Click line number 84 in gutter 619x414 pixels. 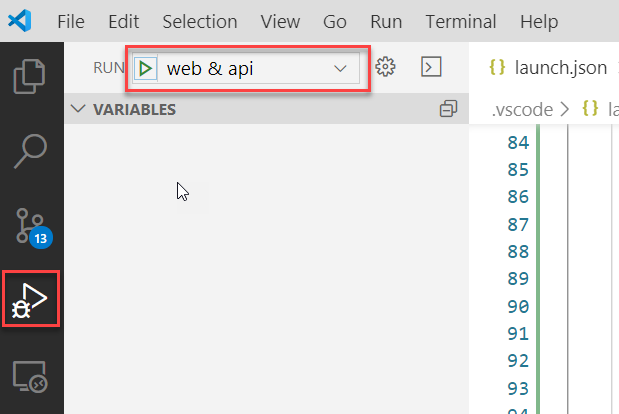click(518, 142)
